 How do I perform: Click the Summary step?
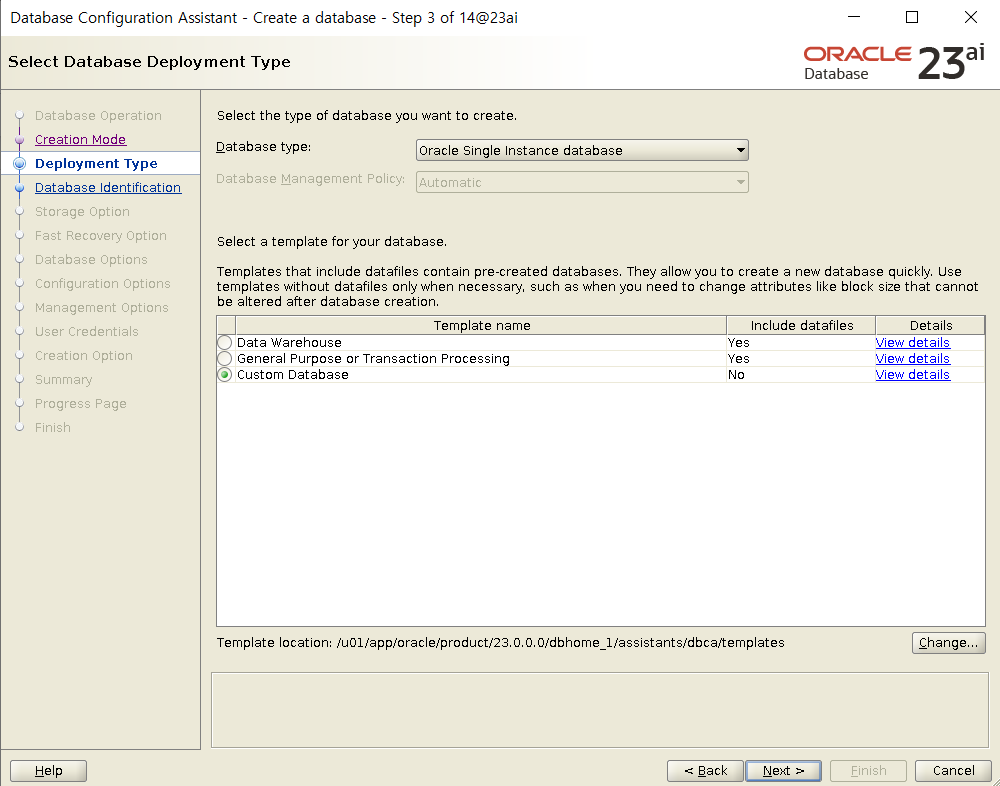tap(64, 380)
